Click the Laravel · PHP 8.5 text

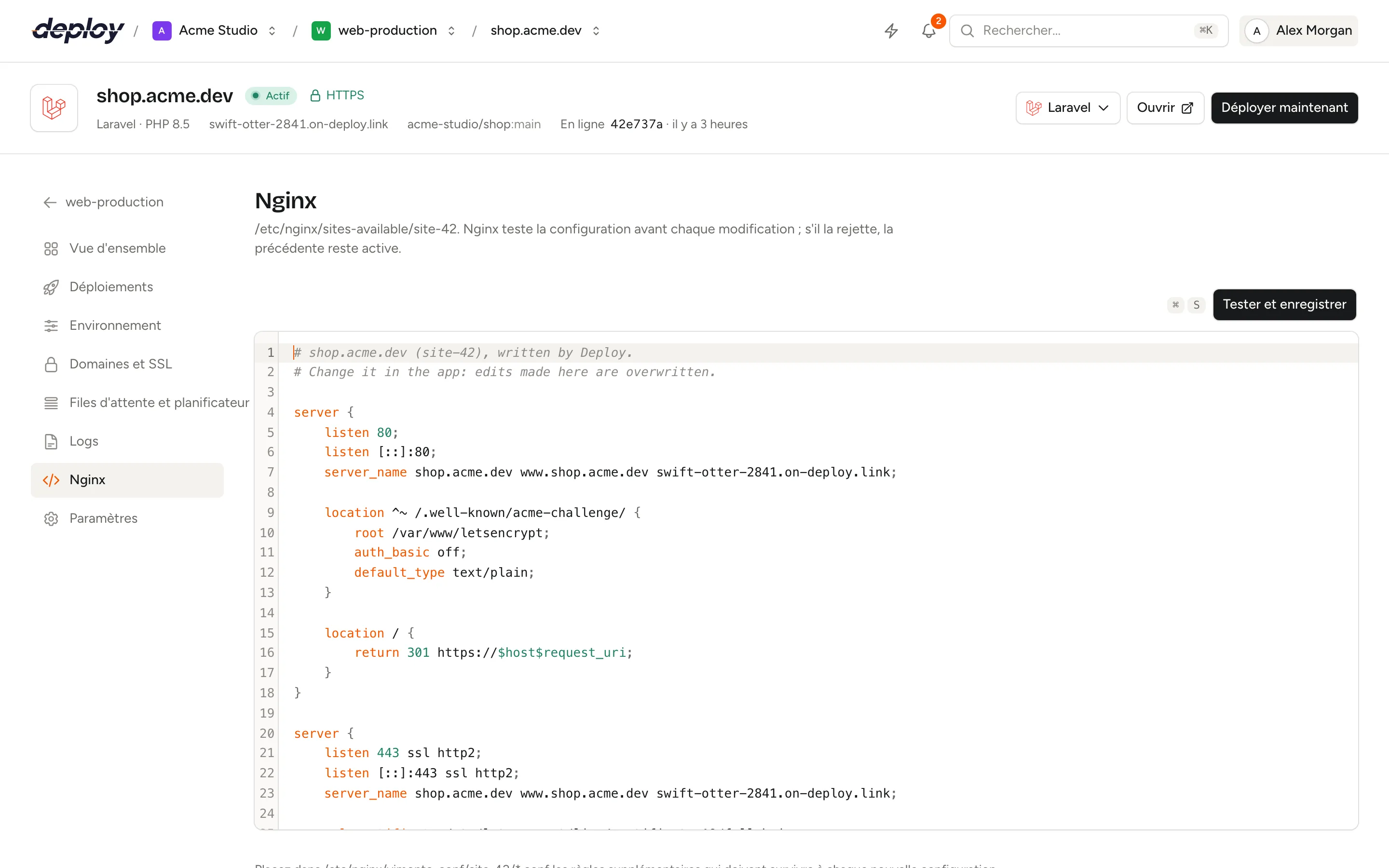coord(143,124)
